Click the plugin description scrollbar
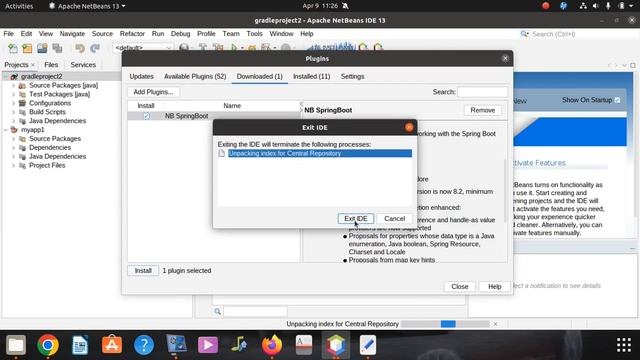The width and height of the screenshot is (640, 360). pyautogui.click(x=506, y=190)
